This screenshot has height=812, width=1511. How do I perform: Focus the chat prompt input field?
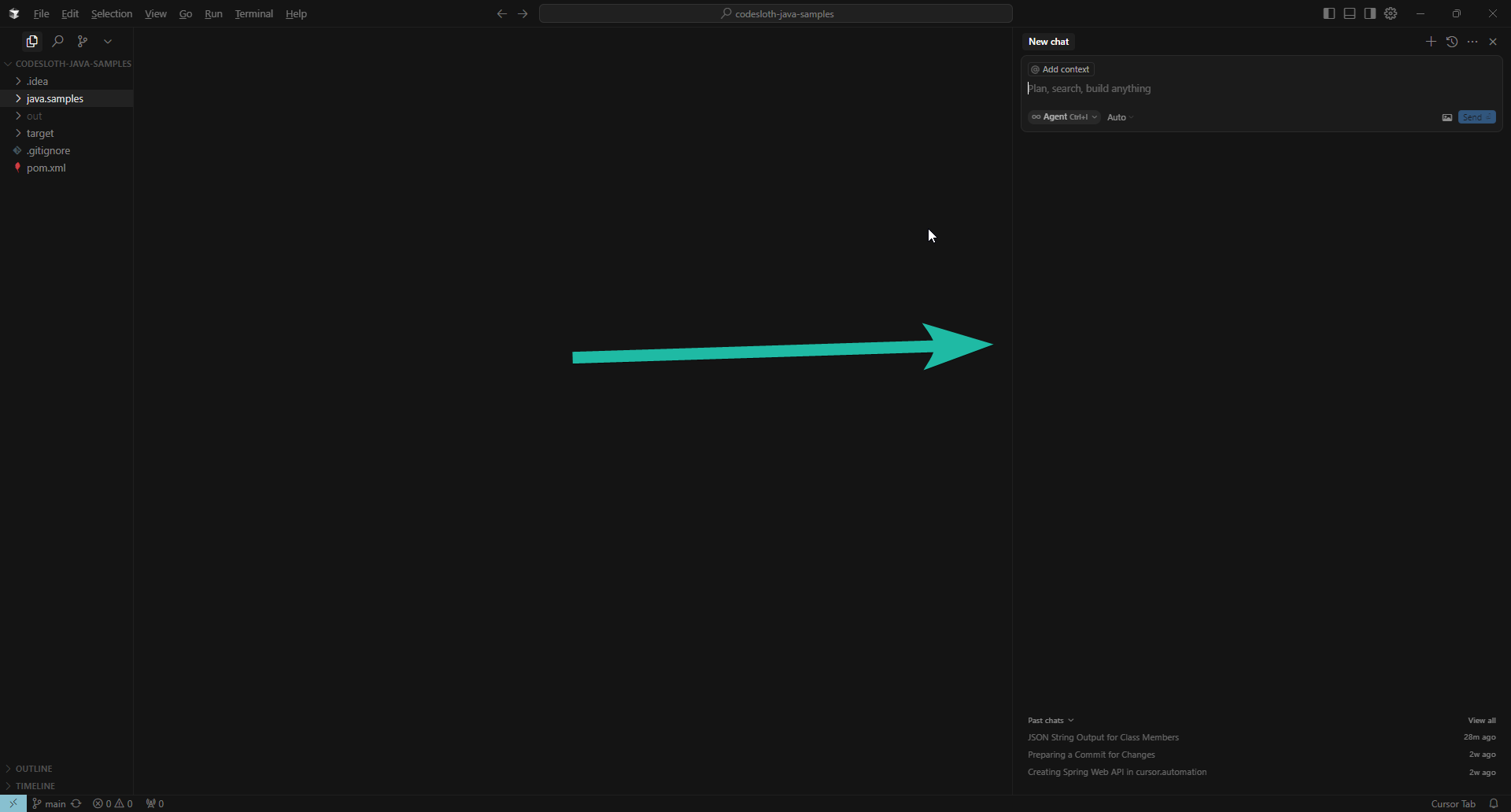click(1262, 89)
